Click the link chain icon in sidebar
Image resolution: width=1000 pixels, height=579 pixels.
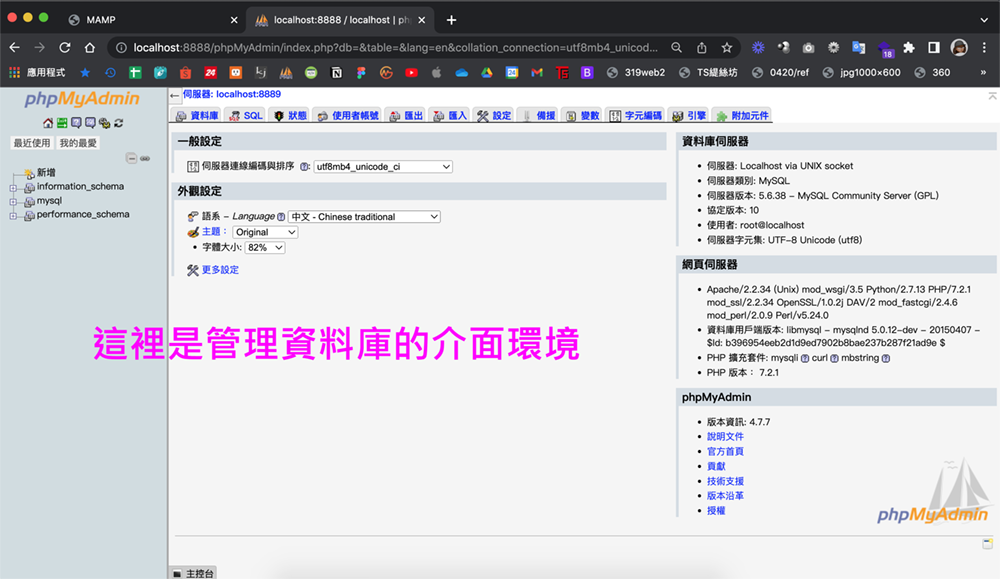point(145,158)
